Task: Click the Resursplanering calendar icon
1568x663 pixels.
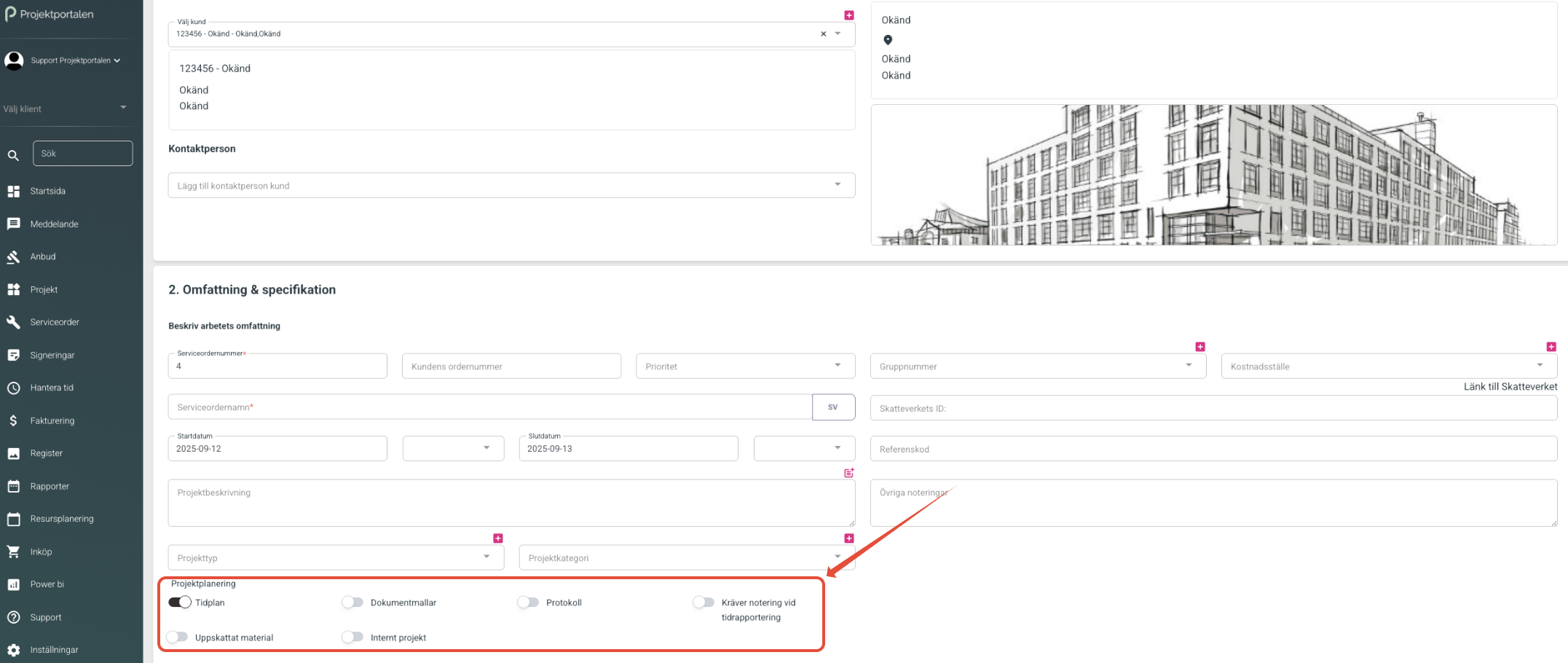Action: 13,519
